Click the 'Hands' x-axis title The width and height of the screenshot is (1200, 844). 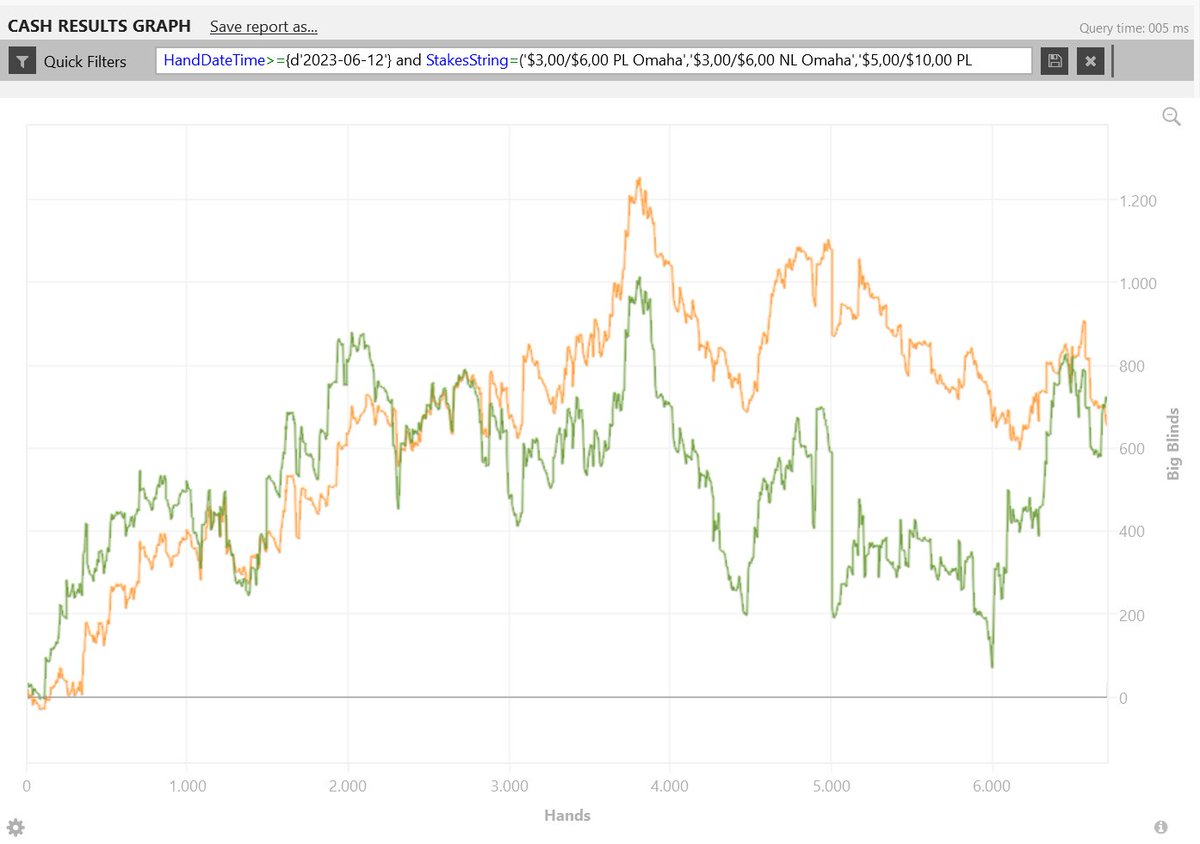pyautogui.click(x=567, y=815)
